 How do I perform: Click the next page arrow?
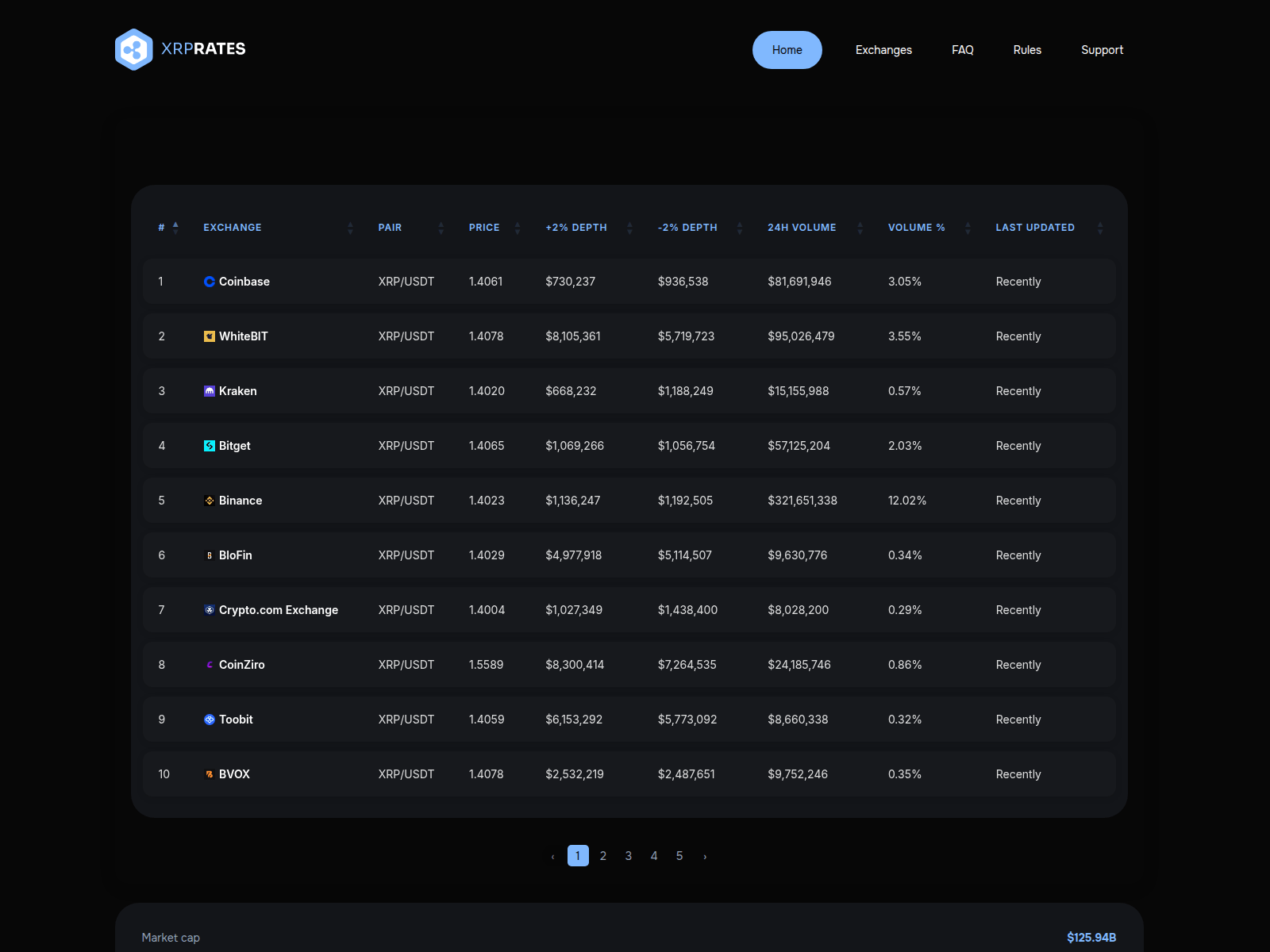[x=705, y=857]
